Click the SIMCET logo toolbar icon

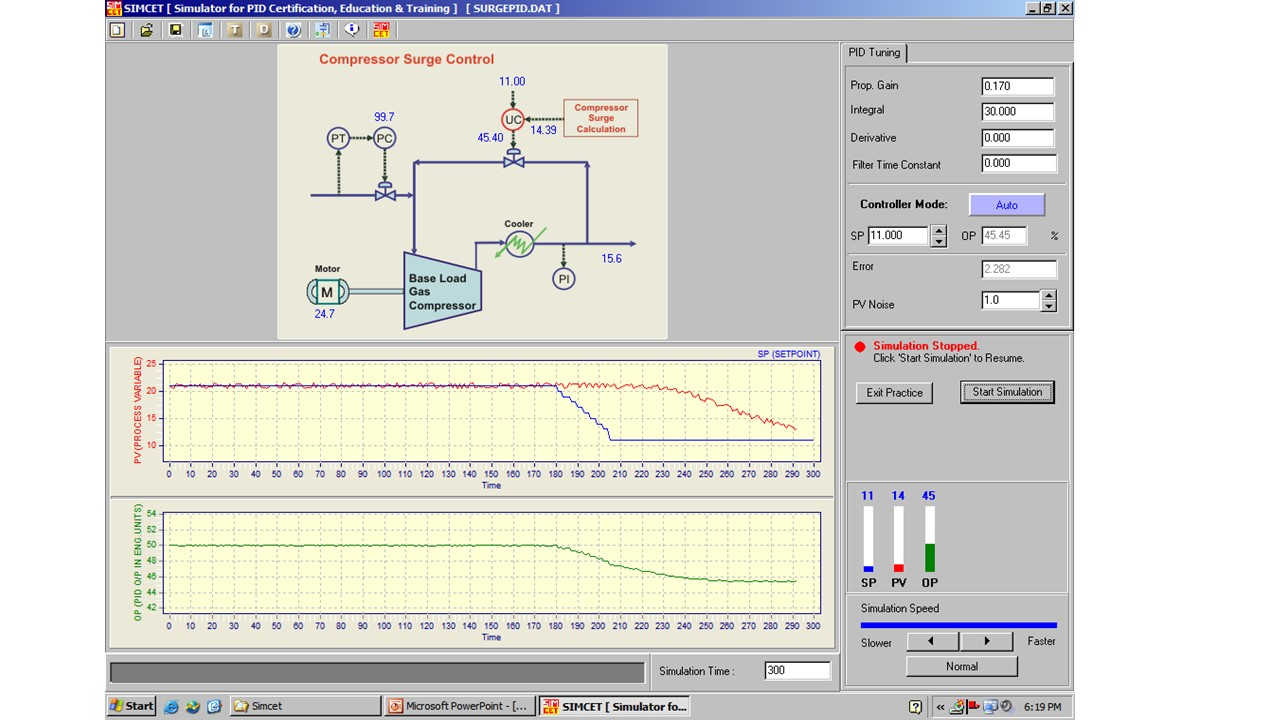tap(381, 30)
